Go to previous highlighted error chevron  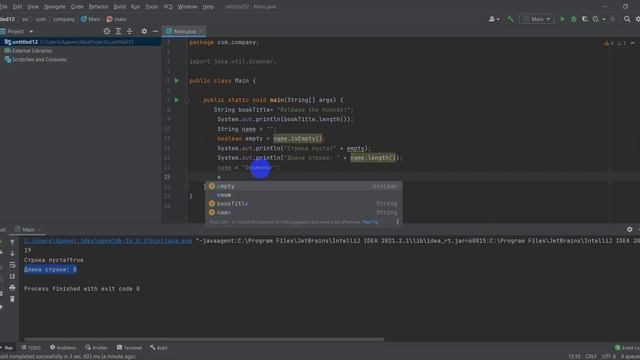(x=633, y=43)
